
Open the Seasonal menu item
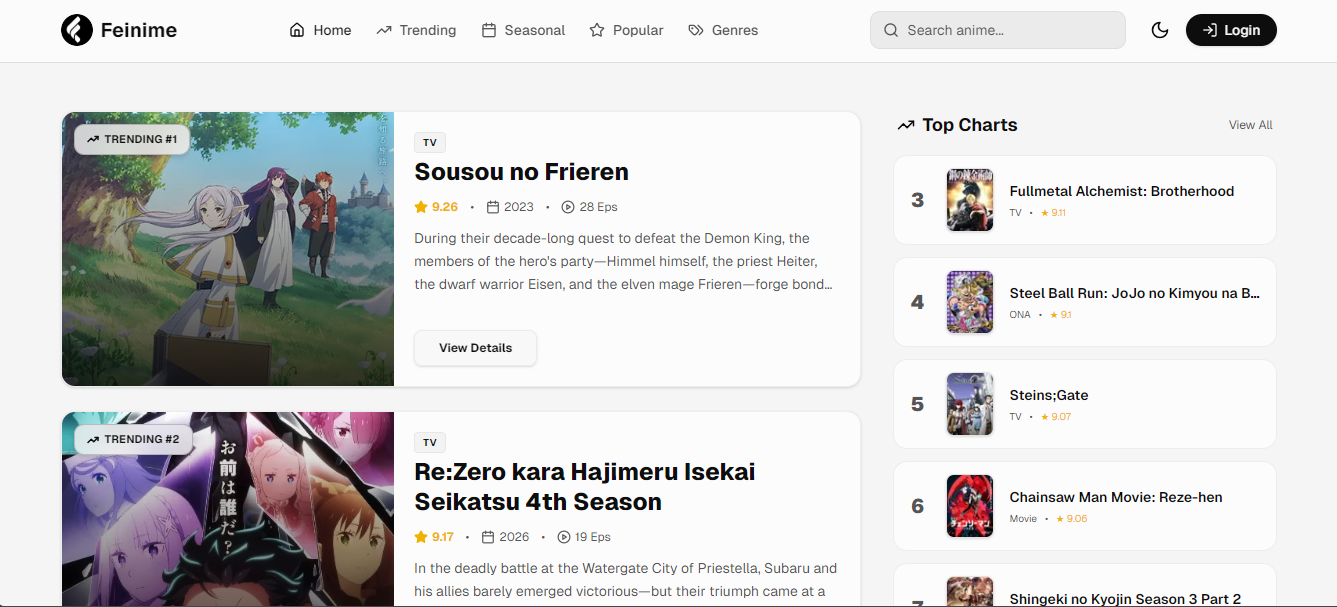point(523,30)
